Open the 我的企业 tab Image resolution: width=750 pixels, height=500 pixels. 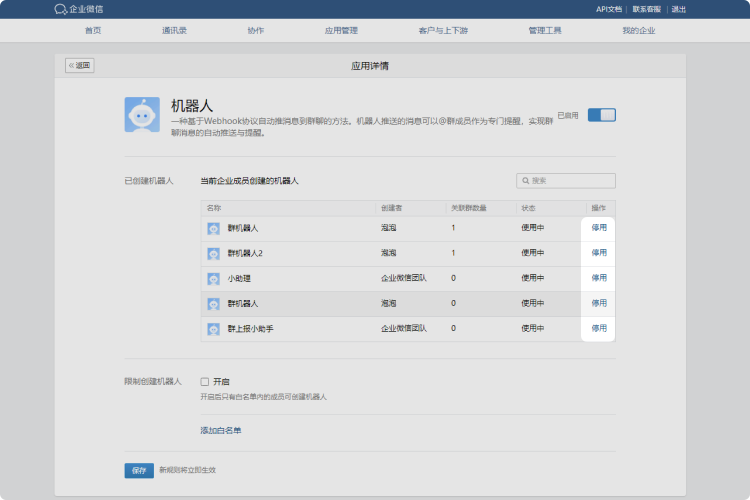(x=638, y=31)
